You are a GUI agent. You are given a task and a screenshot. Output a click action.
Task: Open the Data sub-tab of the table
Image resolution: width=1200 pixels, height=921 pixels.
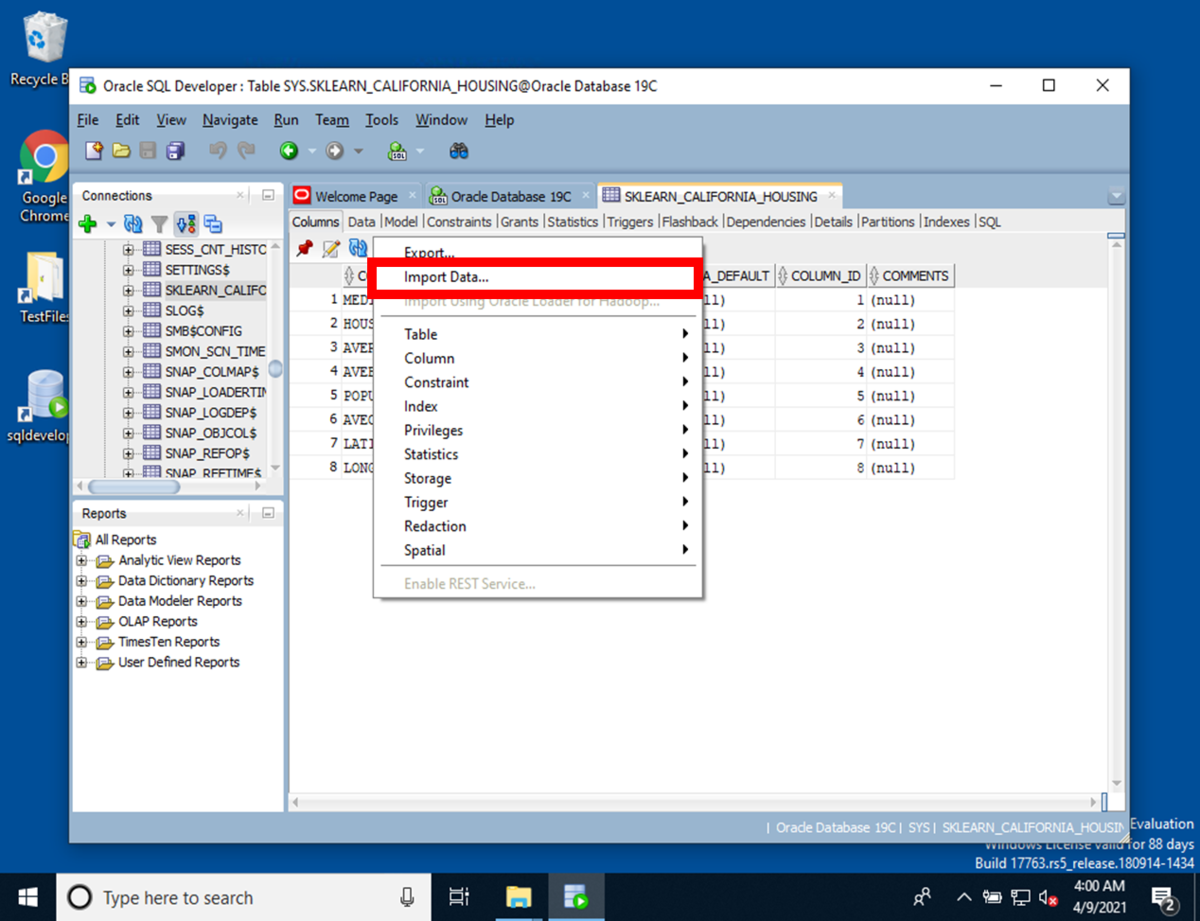point(362,222)
